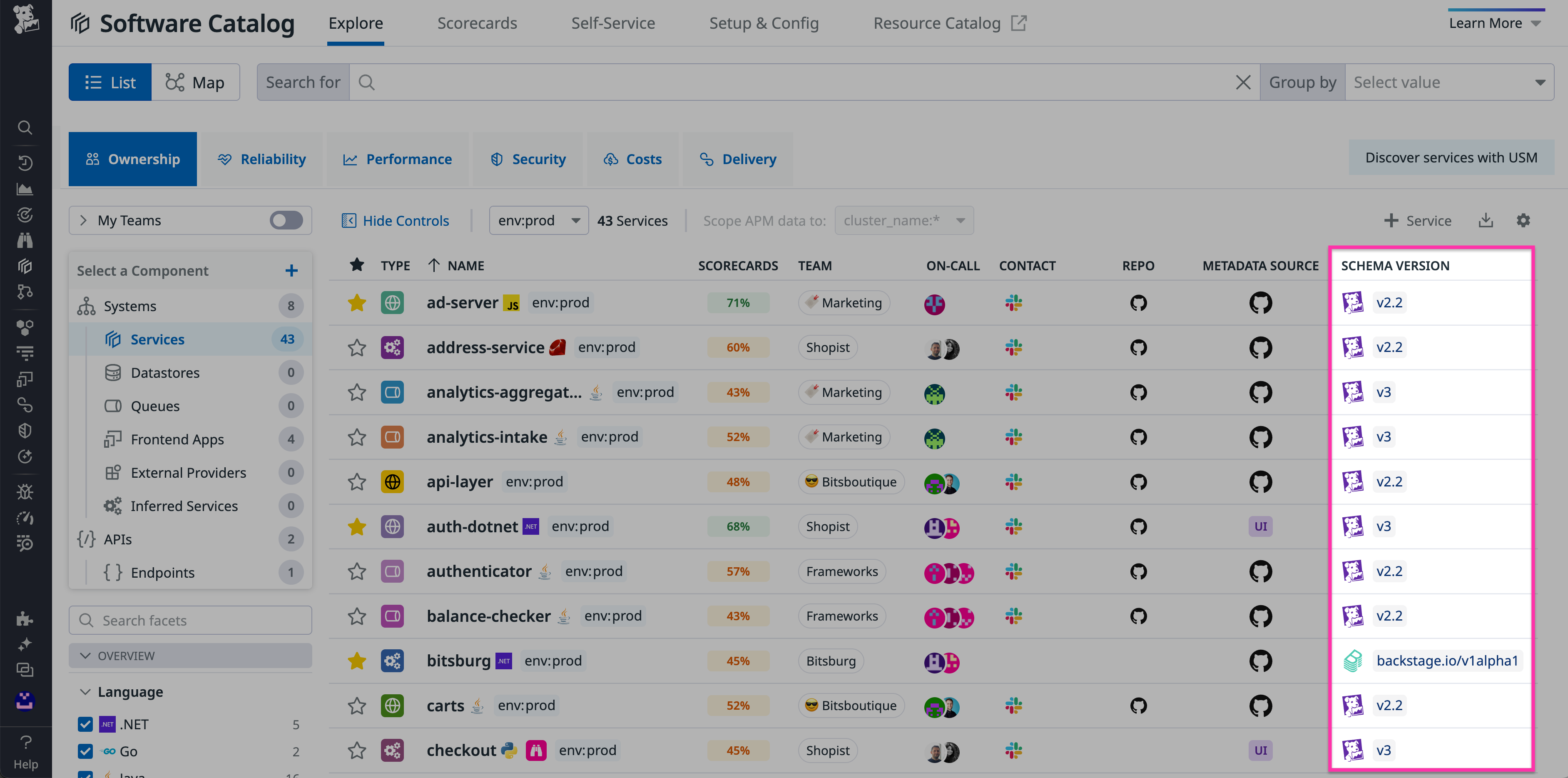The image size is (1568, 778).
Task: Toggle the My Teams switch
Action: 286,220
